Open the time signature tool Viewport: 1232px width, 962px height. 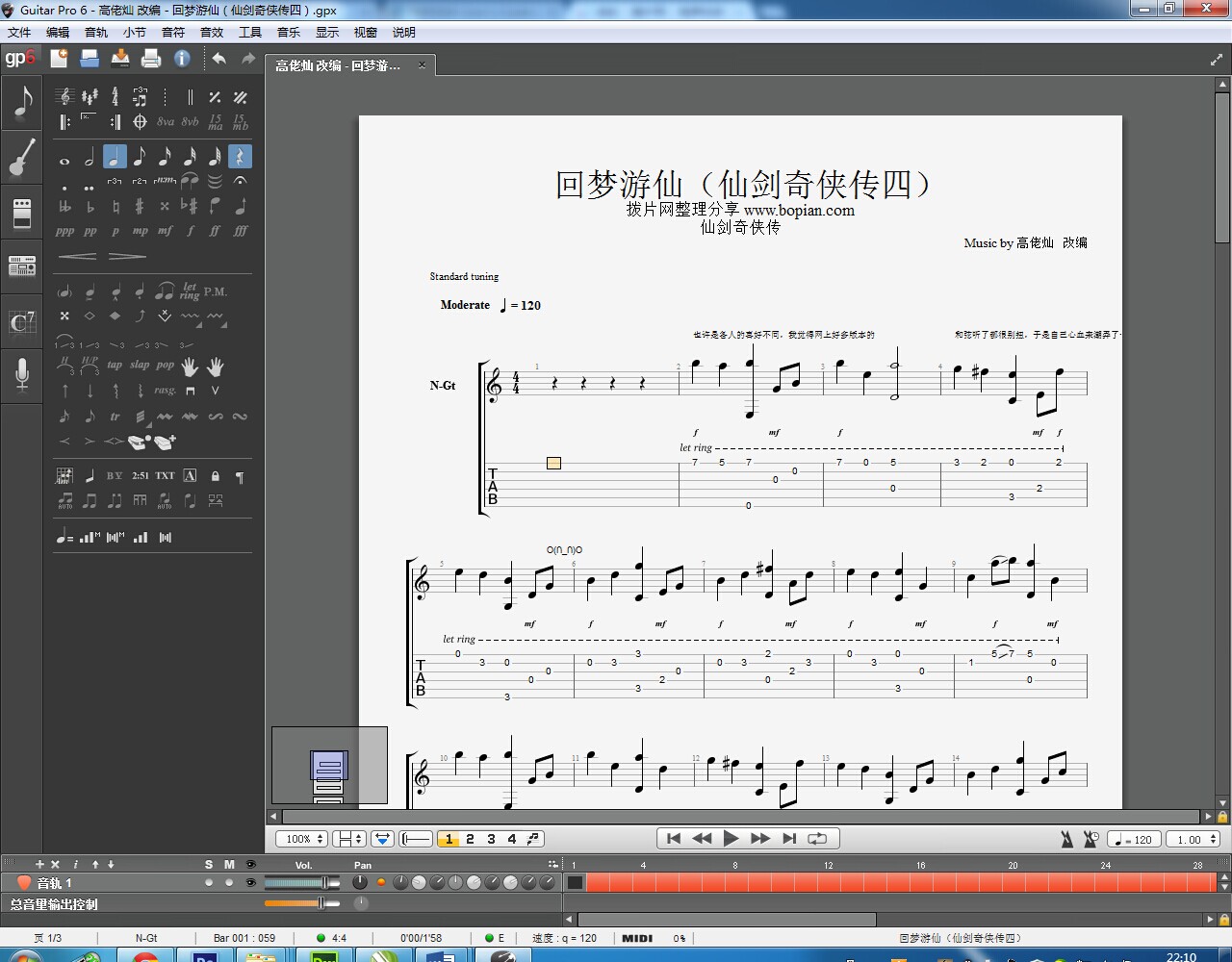(x=115, y=97)
